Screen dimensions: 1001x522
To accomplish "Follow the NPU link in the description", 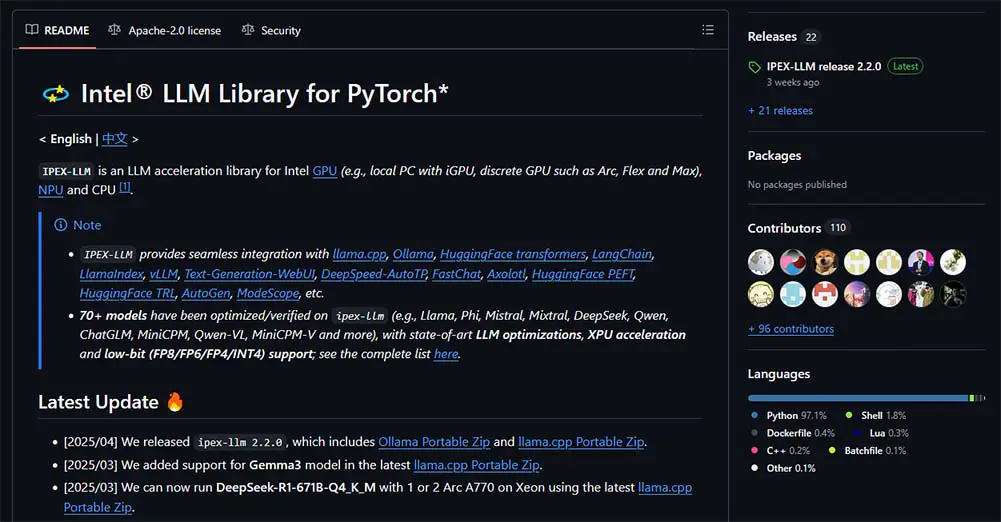I will click(x=50, y=190).
